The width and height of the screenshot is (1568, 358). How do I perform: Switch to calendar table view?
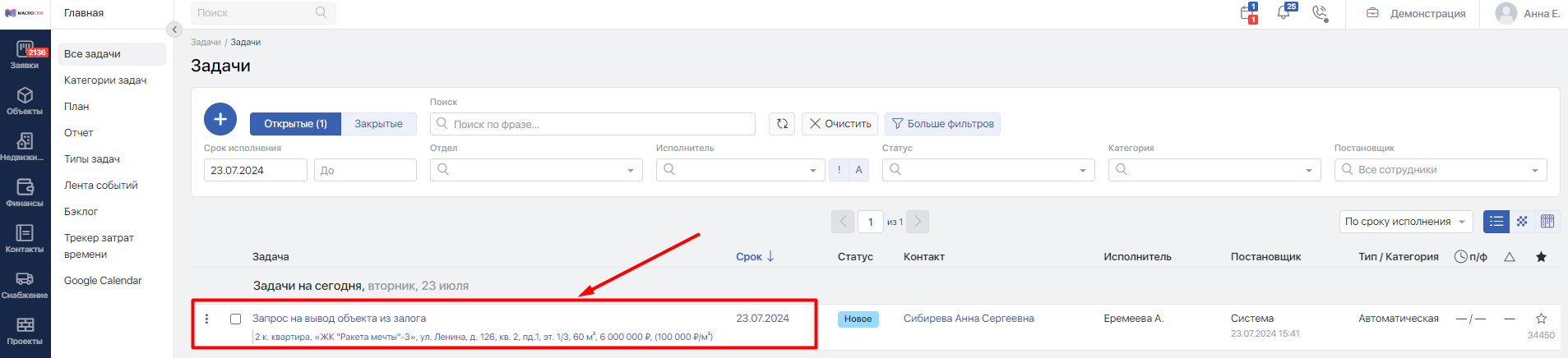[x=1547, y=222]
